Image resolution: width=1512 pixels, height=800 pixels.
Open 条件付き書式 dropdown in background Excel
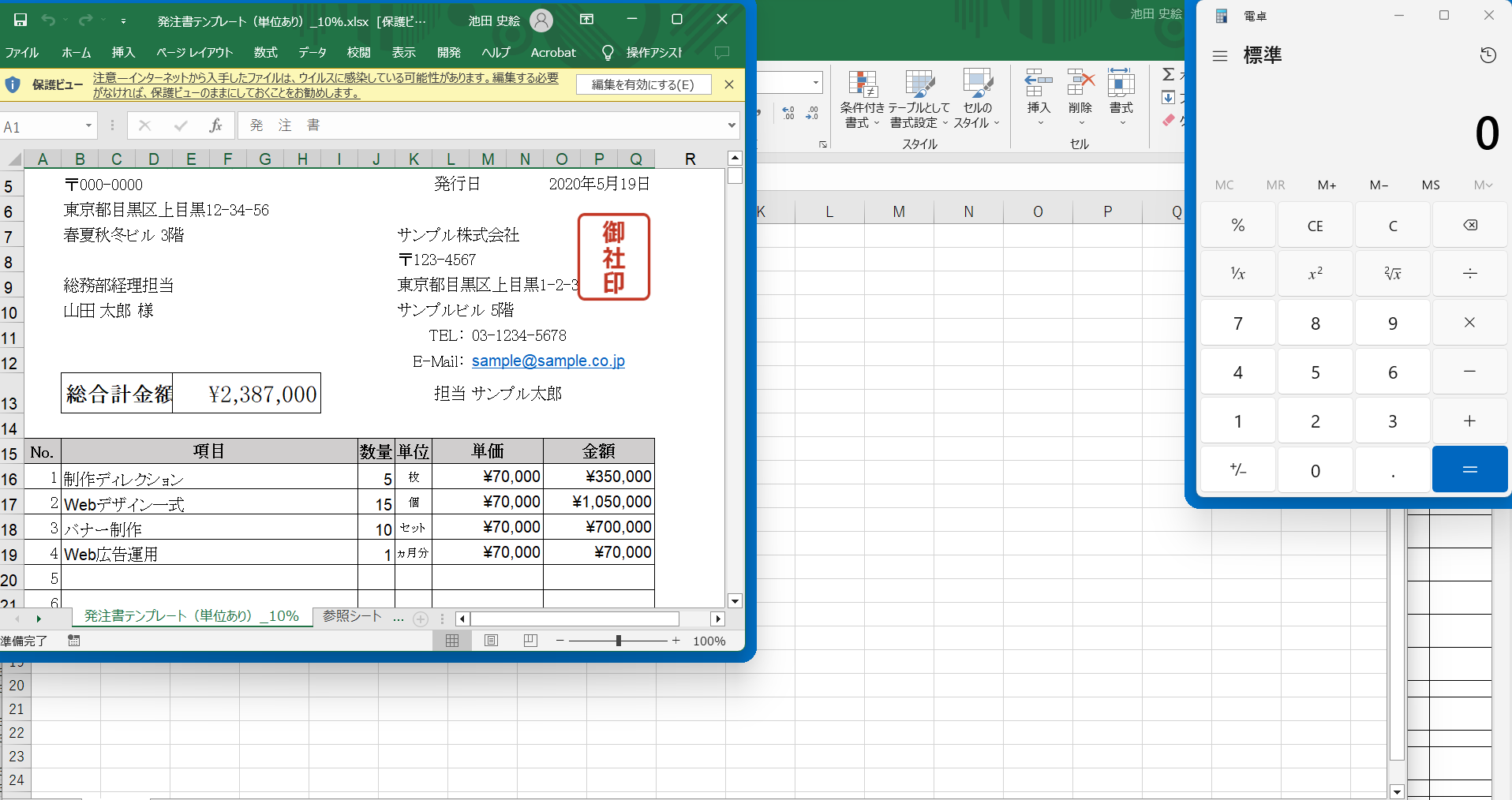[x=862, y=99]
